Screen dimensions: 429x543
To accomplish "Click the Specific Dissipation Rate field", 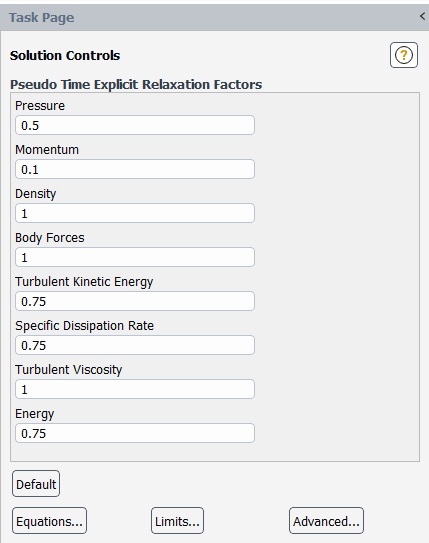I will point(135,345).
